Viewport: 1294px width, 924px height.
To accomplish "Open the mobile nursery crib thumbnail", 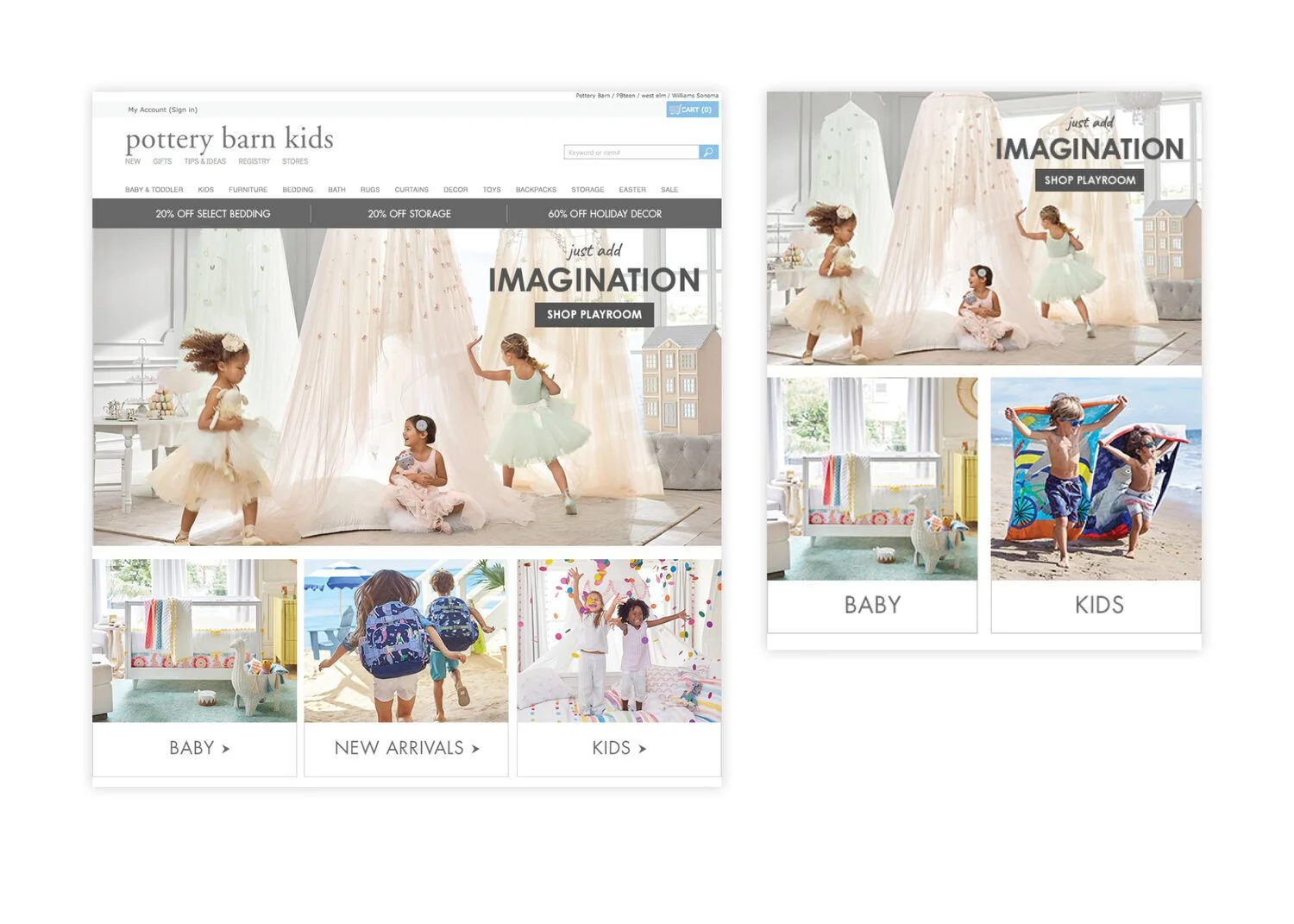I will click(872, 479).
